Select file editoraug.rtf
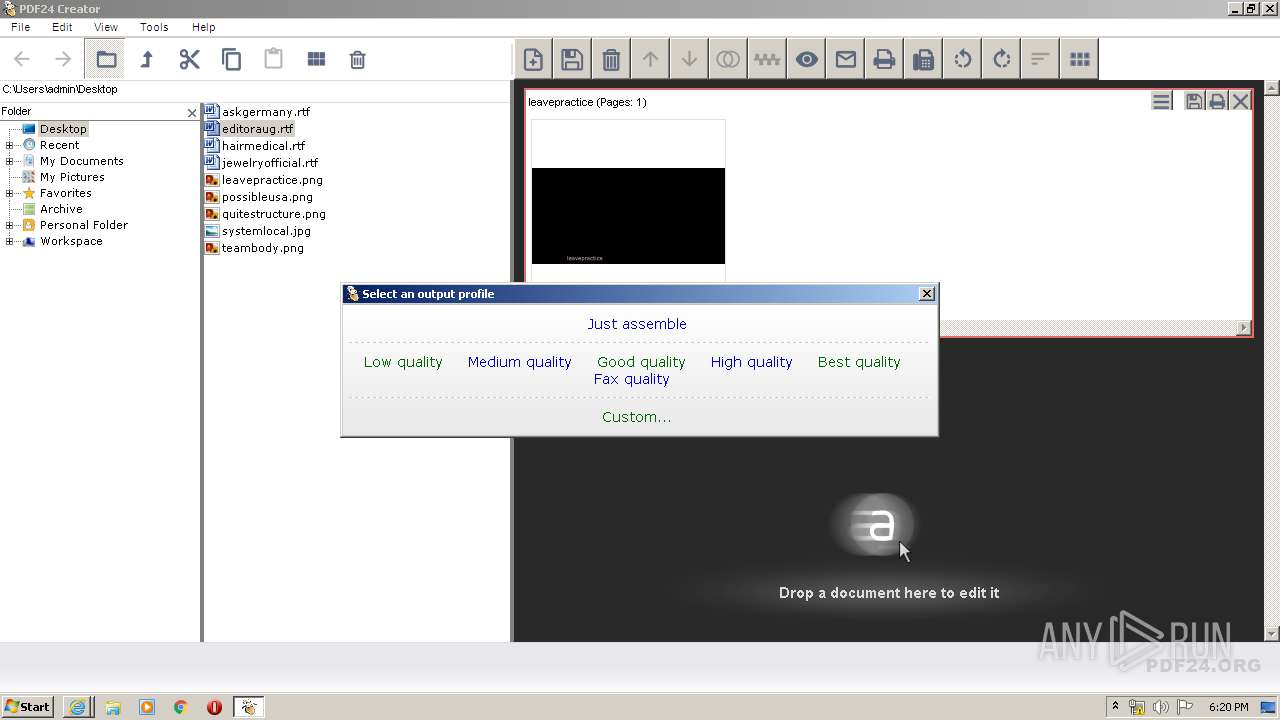Image resolution: width=1280 pixels, height=720 pixels. point(249,129)
